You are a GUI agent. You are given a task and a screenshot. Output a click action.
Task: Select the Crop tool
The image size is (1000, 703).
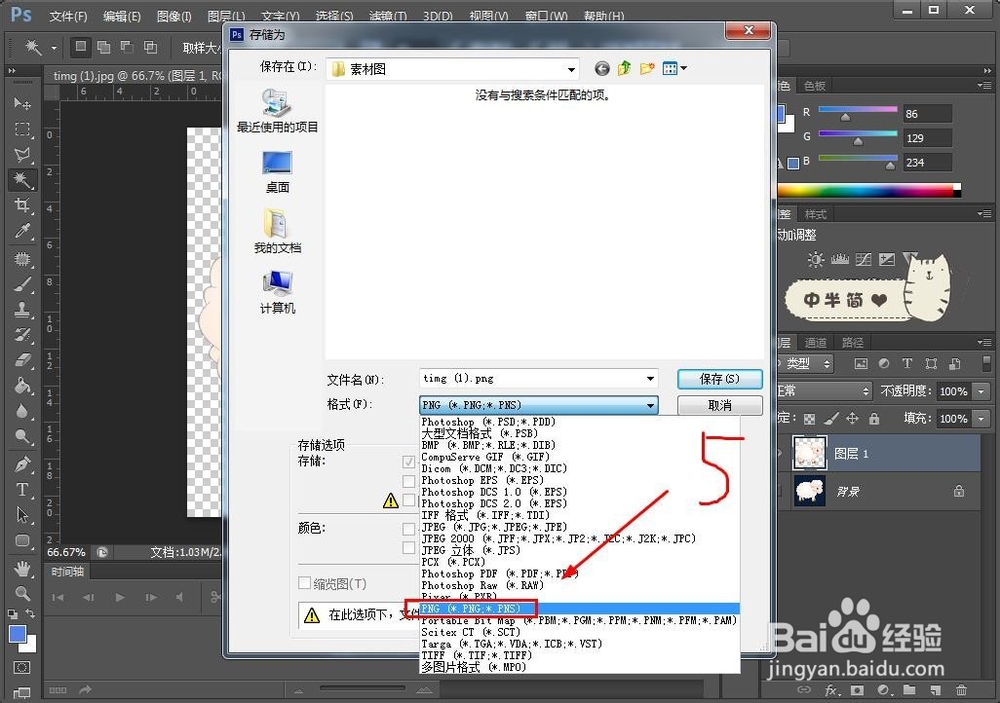point(21,205)
